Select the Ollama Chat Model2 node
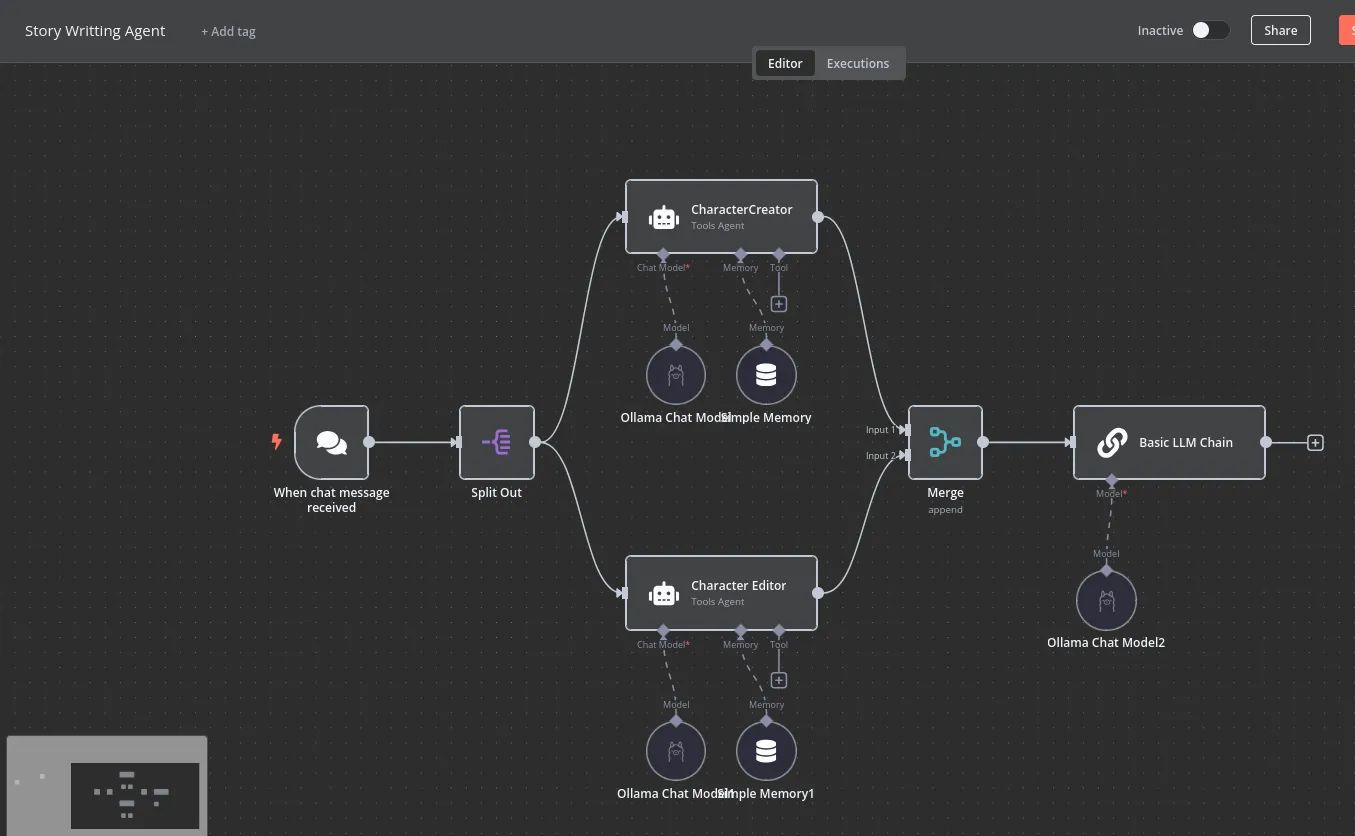 (1106, 601)
